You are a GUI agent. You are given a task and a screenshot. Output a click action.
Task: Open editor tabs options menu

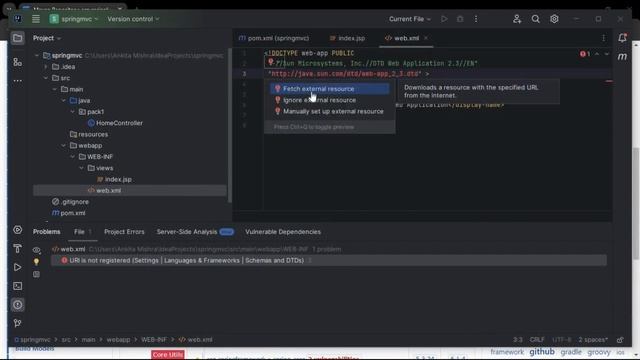click(604, 38)
